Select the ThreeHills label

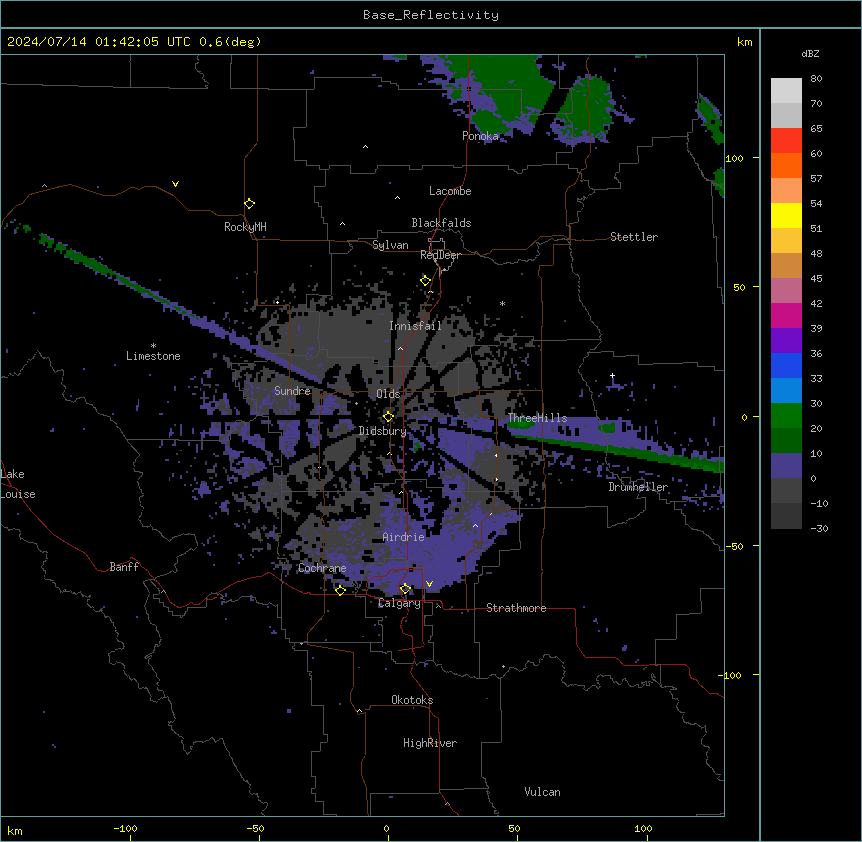[537, 418]
